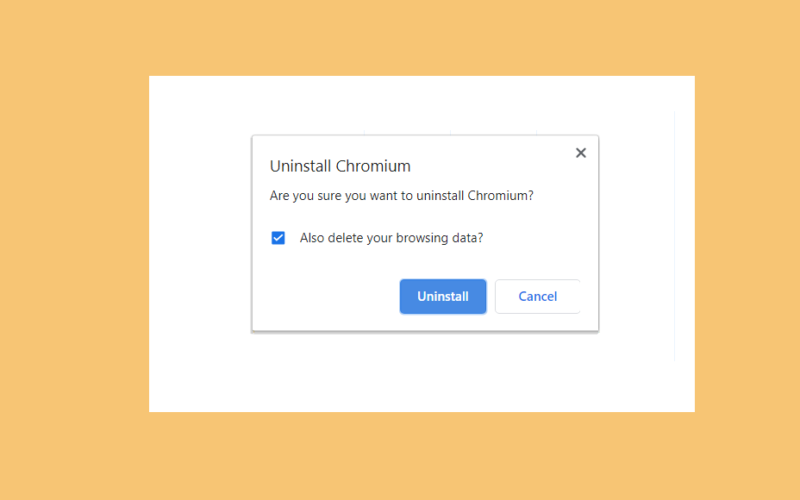Click the 'Uninstall Chromium' dialog title
The image size is (800, 500).
pyautogui.click(x=340, y=166)
